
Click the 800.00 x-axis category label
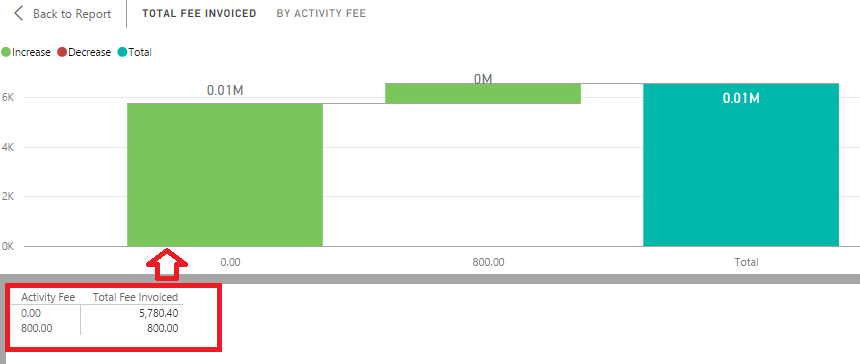(x=488, y=262)
